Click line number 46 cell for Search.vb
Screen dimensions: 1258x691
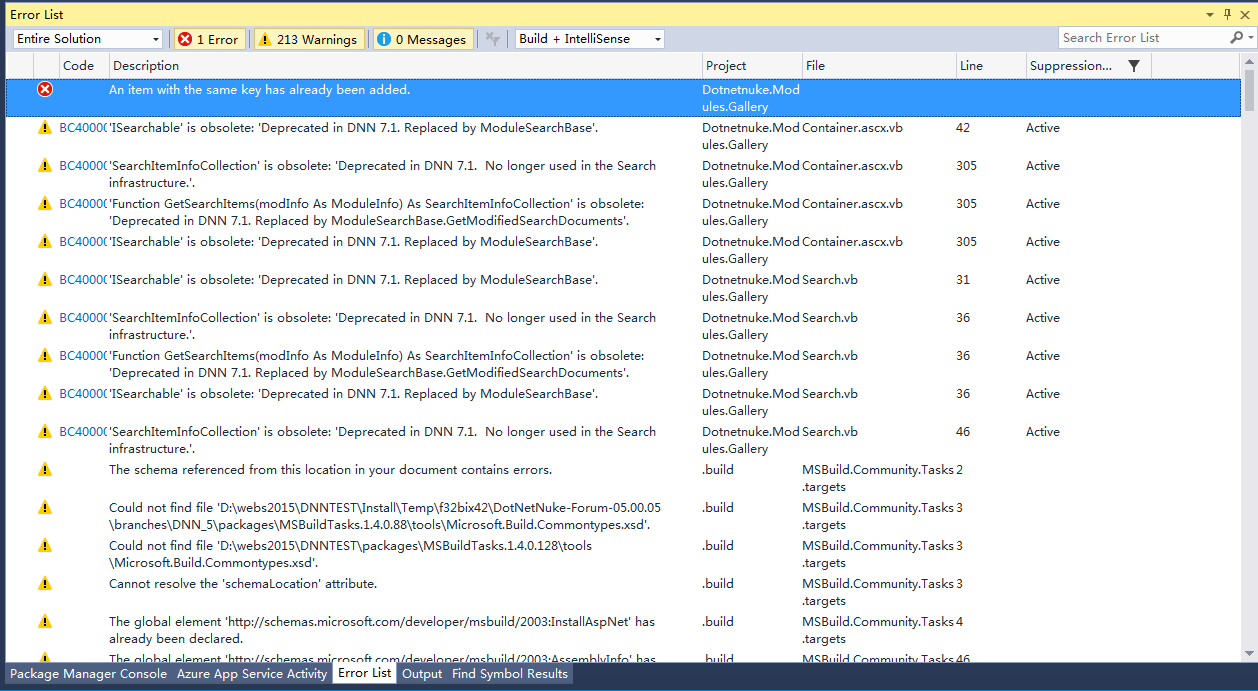pyautogui.click(x=963, y=432)
